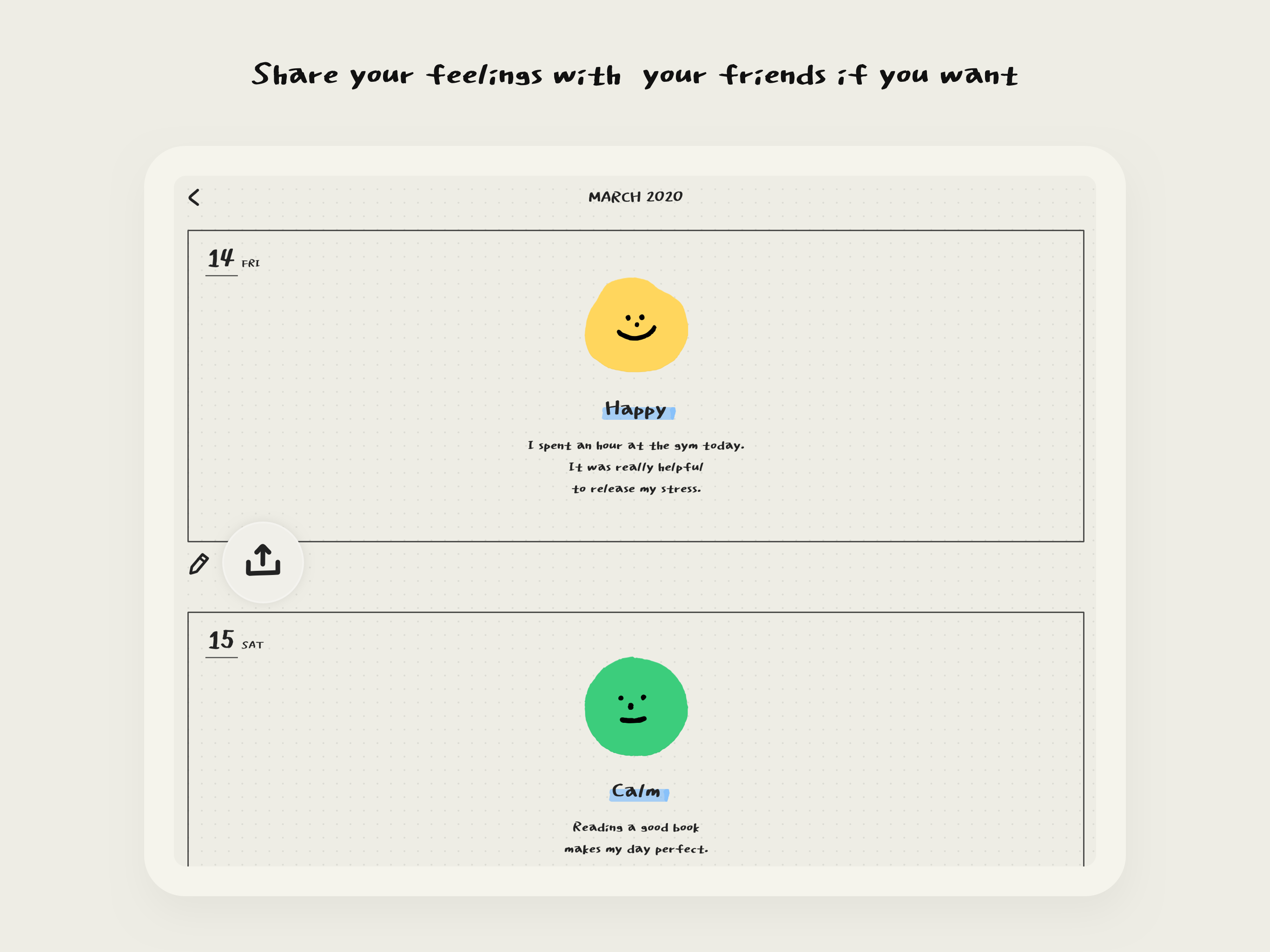Tap the "makes my day perfect" line

pyautogui.click(x=635, y=849)
